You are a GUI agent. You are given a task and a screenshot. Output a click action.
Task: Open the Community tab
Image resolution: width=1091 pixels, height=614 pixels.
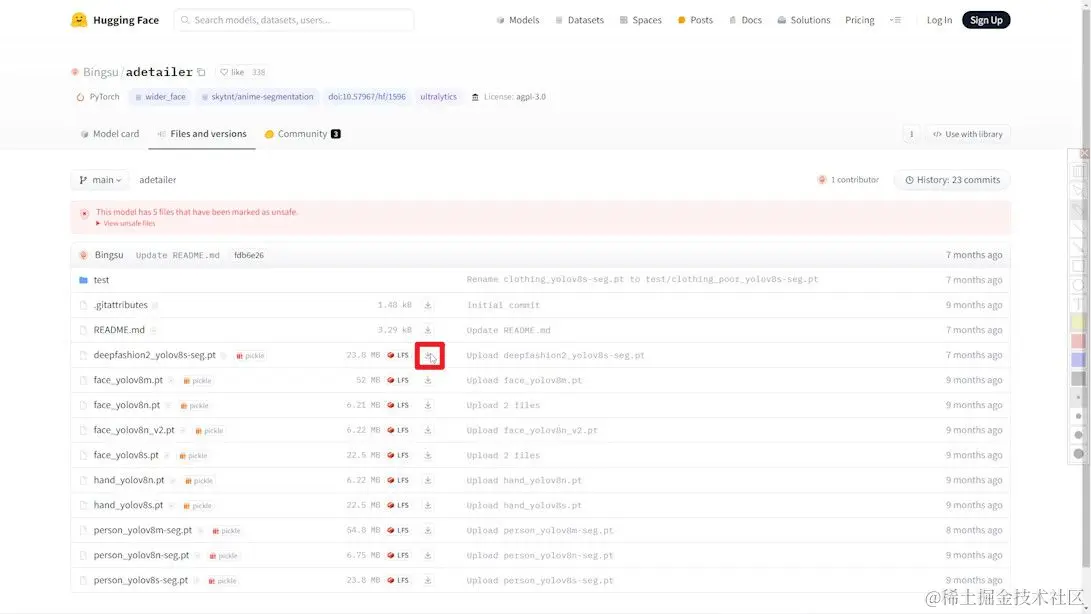coord(302,134)
